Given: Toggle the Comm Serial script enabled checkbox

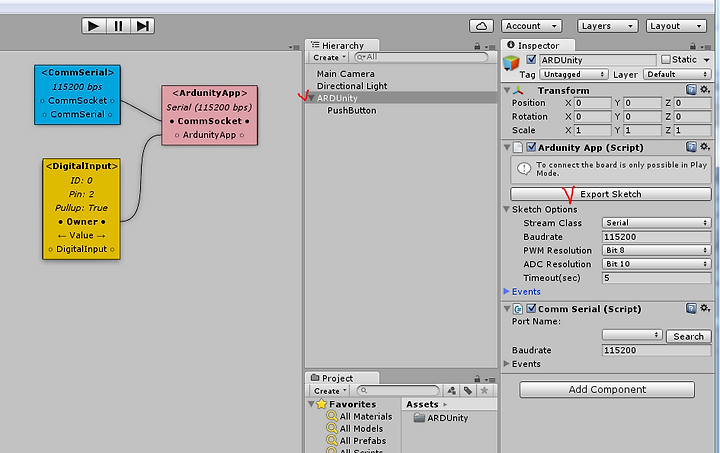Looking at the screenshot, I should pyautogui.click(x=531, y=308).
